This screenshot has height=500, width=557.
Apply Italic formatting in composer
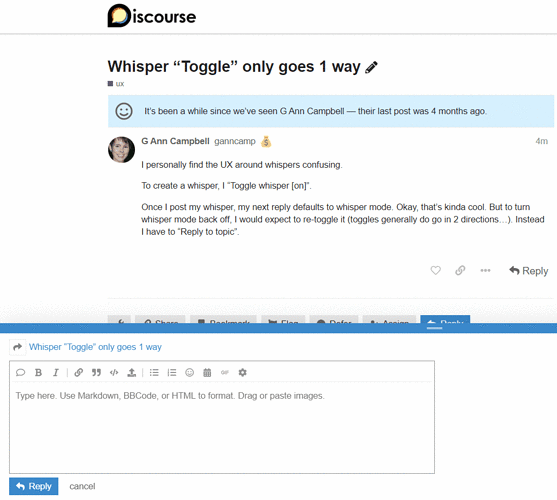[56, 373]
